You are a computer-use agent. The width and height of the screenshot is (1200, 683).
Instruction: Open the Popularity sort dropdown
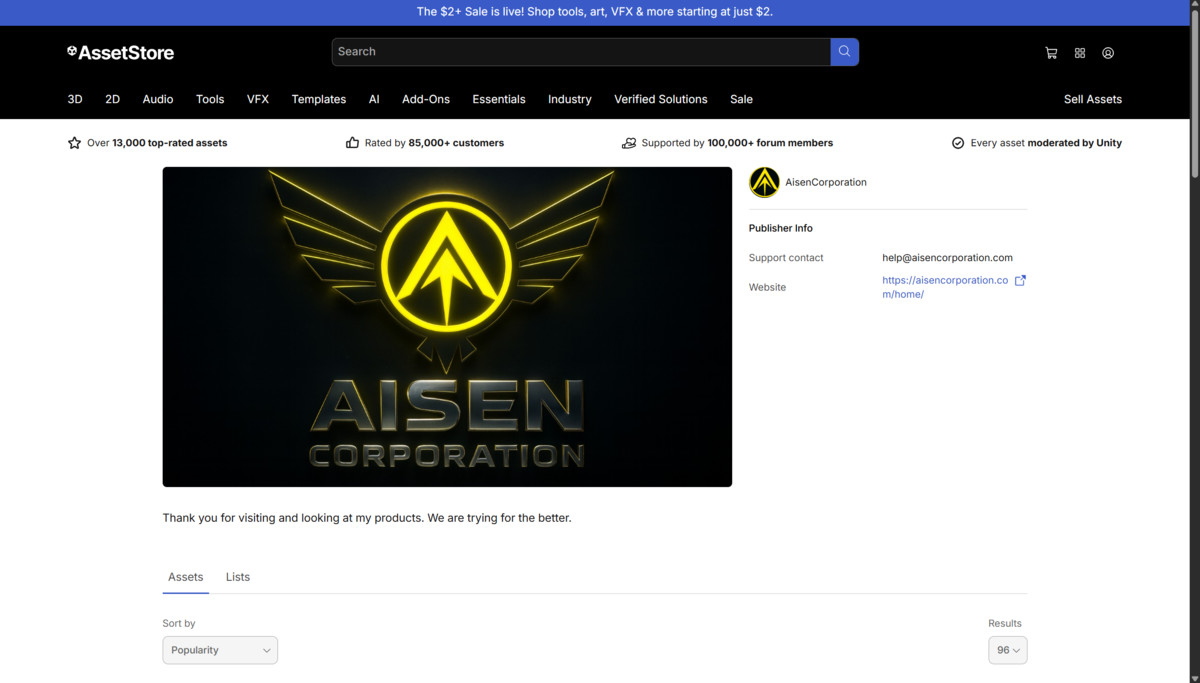pyautogui.click(x=220, y=650)
